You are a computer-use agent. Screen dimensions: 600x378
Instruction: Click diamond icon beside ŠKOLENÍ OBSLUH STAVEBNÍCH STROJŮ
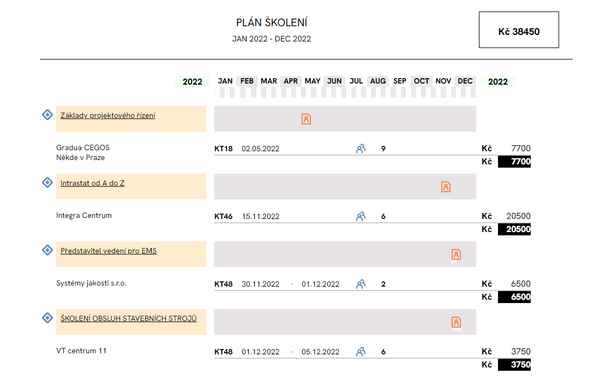47,318
